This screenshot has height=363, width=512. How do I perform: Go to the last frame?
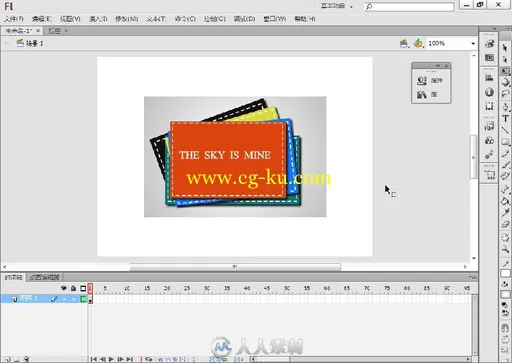click(130, 359)
